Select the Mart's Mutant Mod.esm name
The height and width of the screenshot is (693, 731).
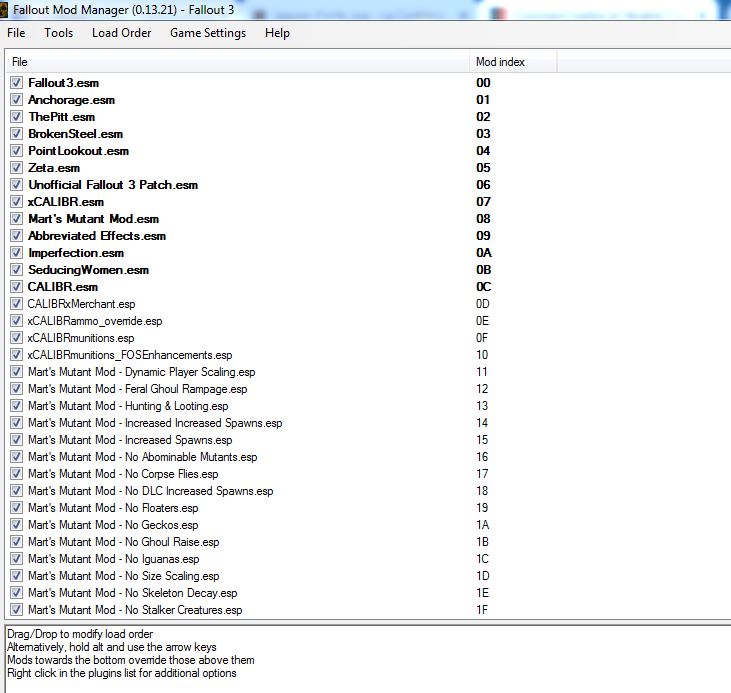[93, 219]
